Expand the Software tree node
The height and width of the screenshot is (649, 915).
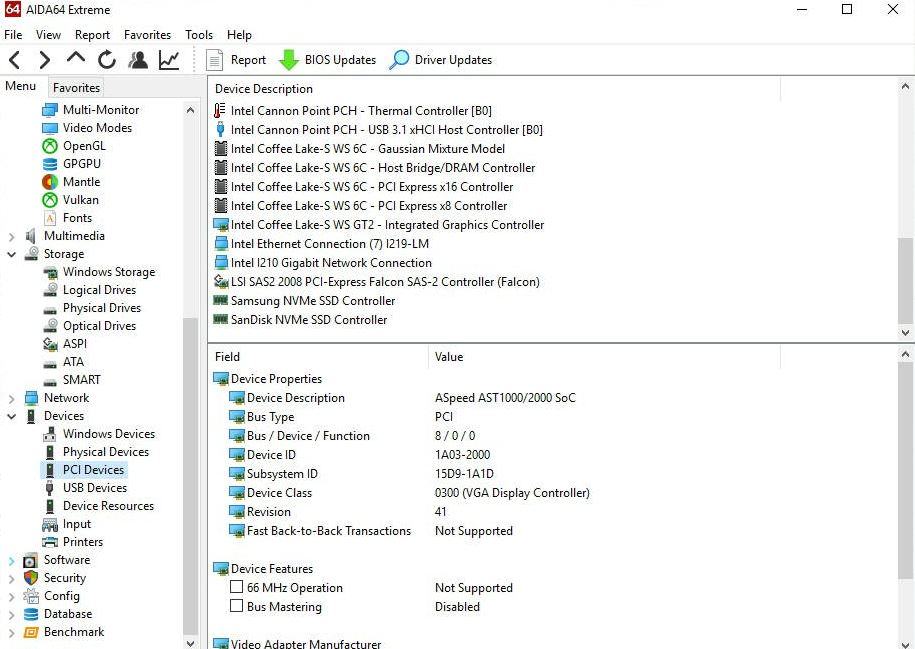(12, 561)
